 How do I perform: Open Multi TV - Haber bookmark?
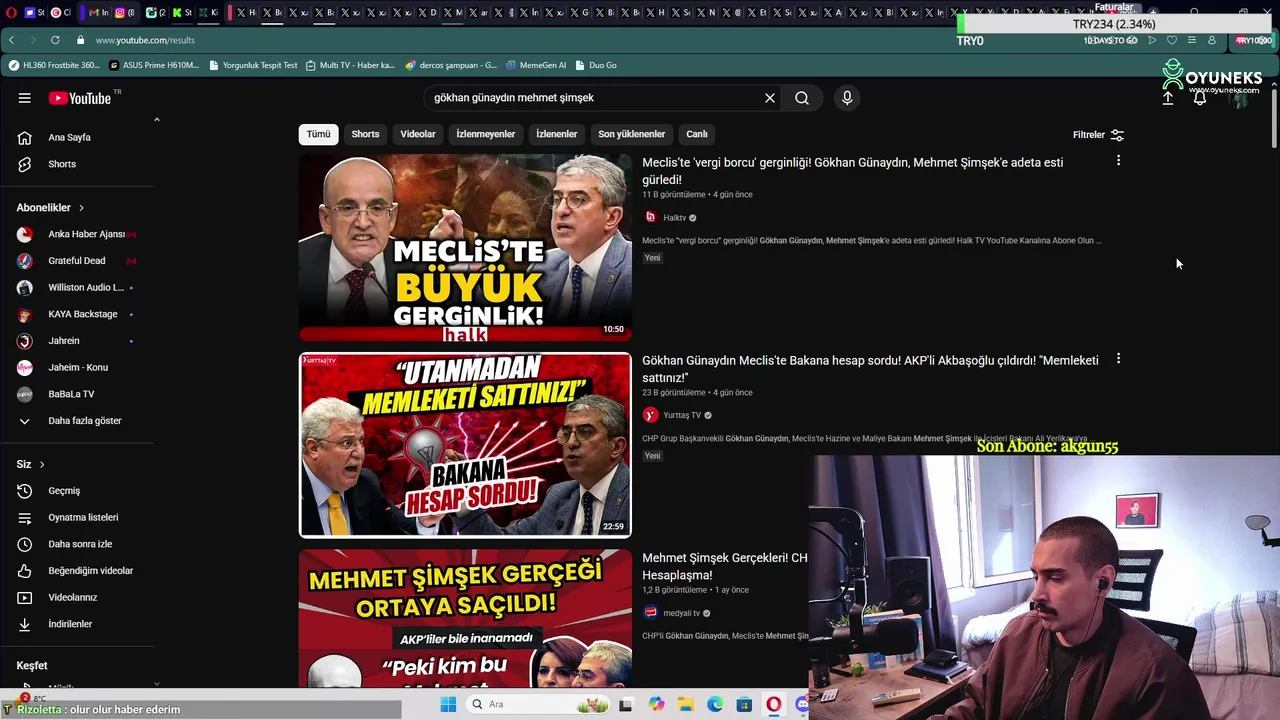350,65
